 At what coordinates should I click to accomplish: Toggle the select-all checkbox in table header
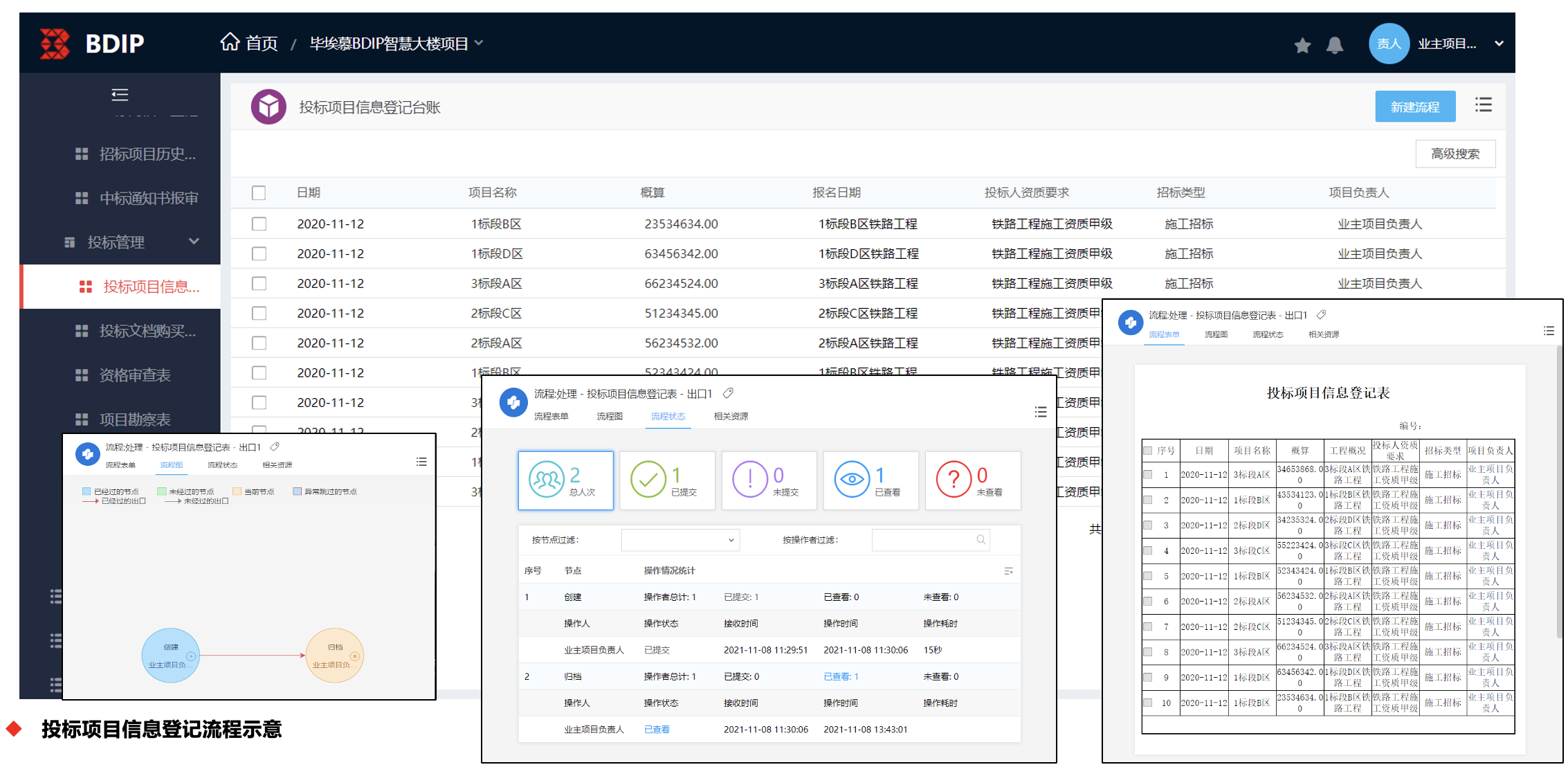coord(259,193)
